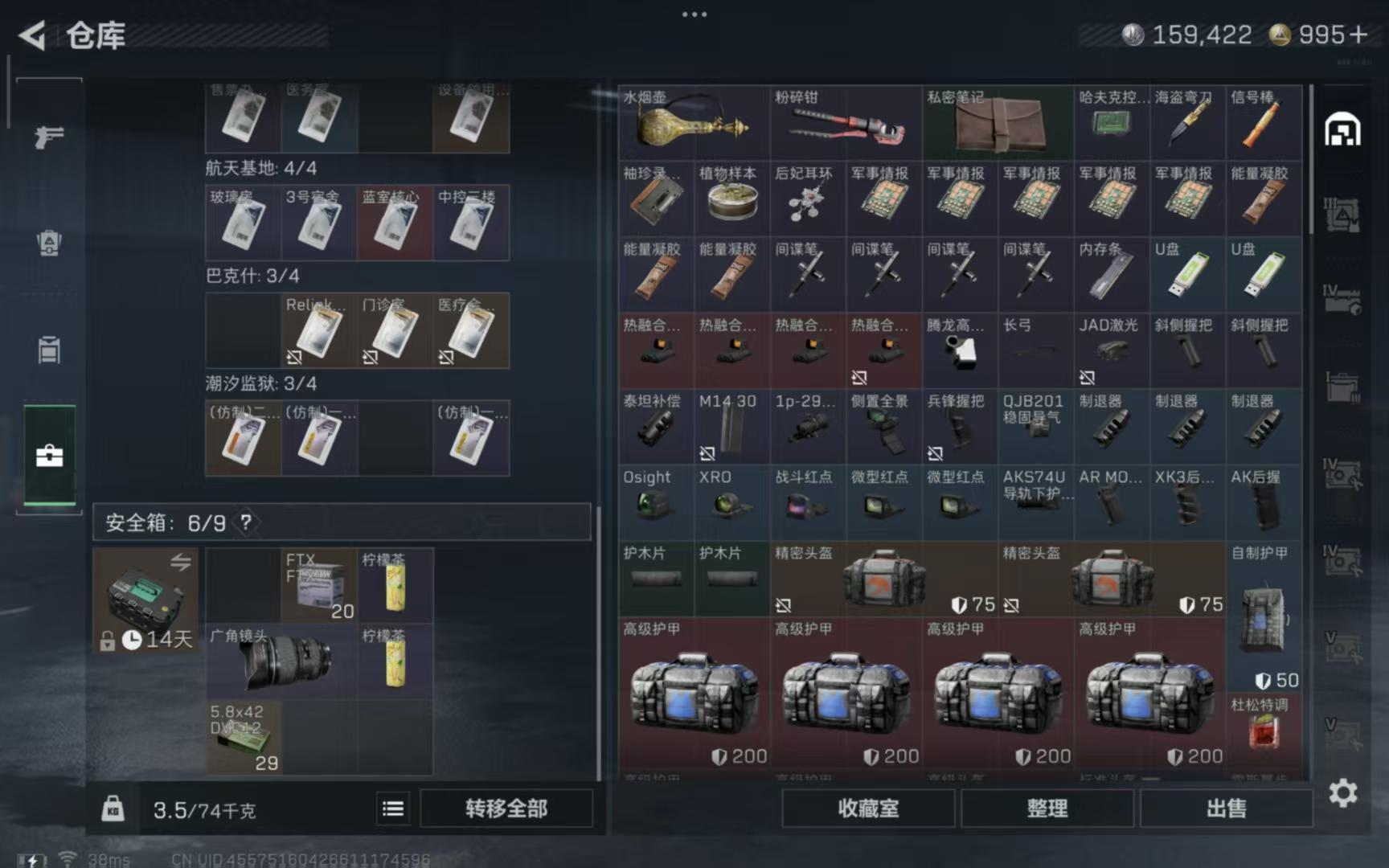This screenshot has width=1389, height=868.
Task: Select the 中控三楼 key card
Action: [x=471, y=222]
